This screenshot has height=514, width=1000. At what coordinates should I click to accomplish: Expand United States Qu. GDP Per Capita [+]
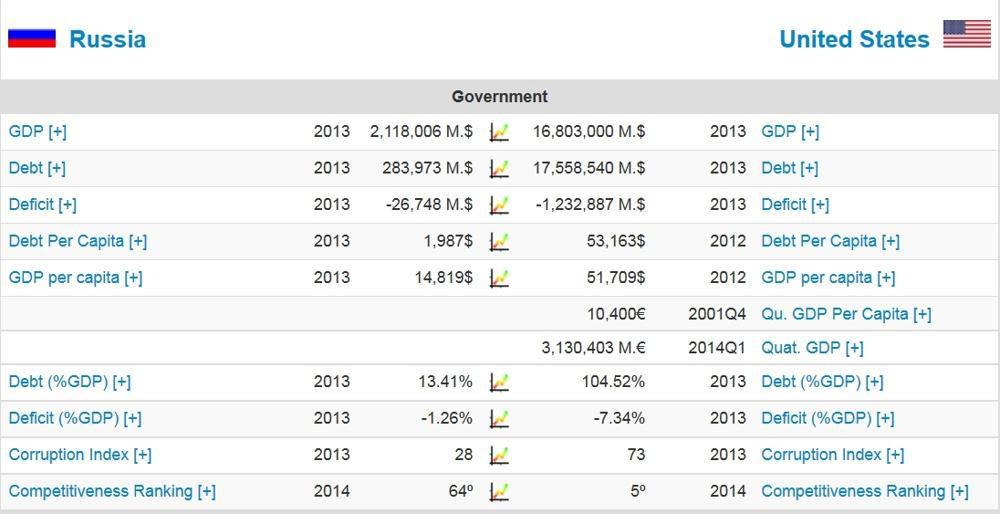click(x=846, y=314)
